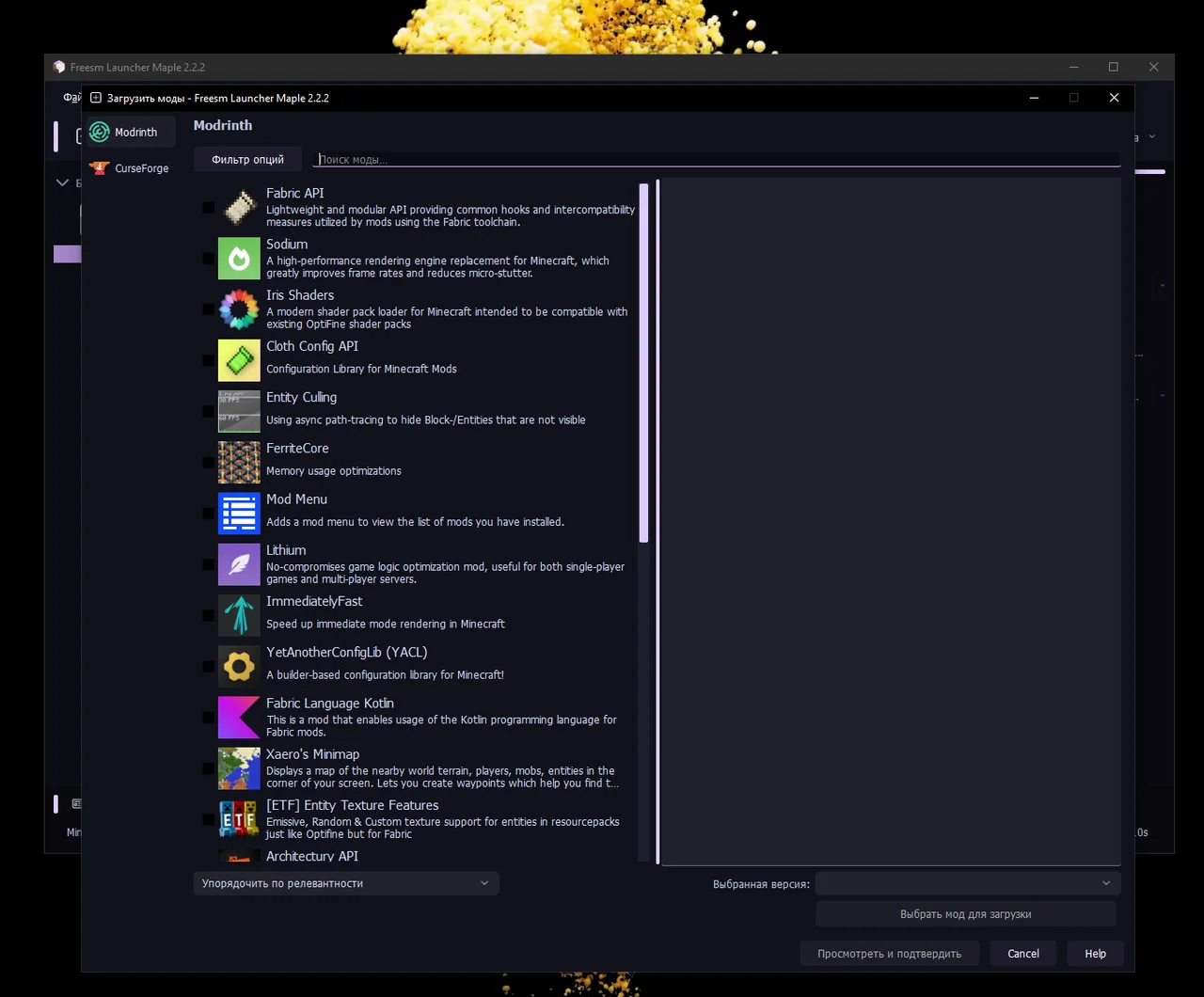Click the Fabric API mod icon

239,208
